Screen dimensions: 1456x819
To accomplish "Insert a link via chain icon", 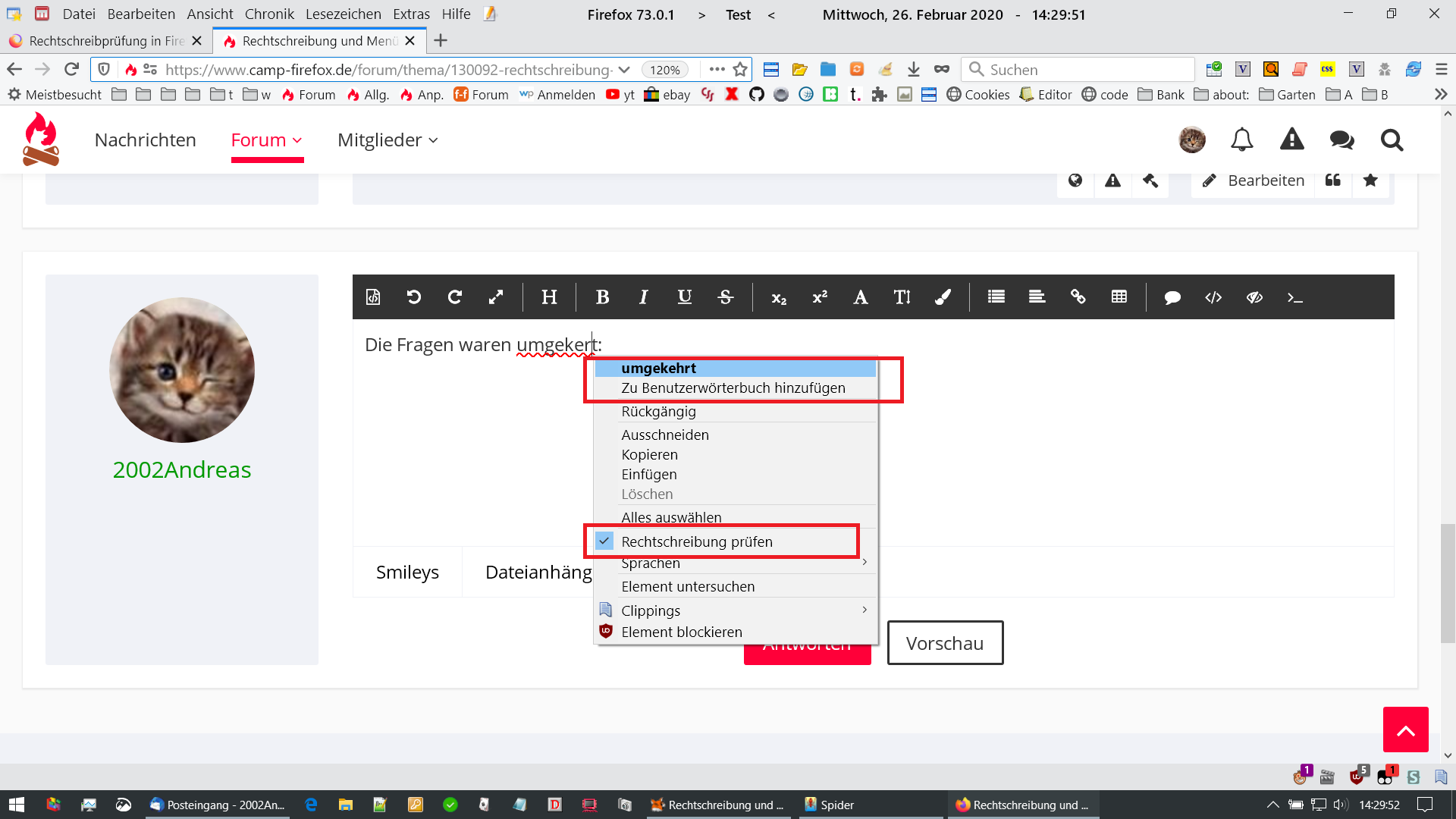I will point(1078,297).
